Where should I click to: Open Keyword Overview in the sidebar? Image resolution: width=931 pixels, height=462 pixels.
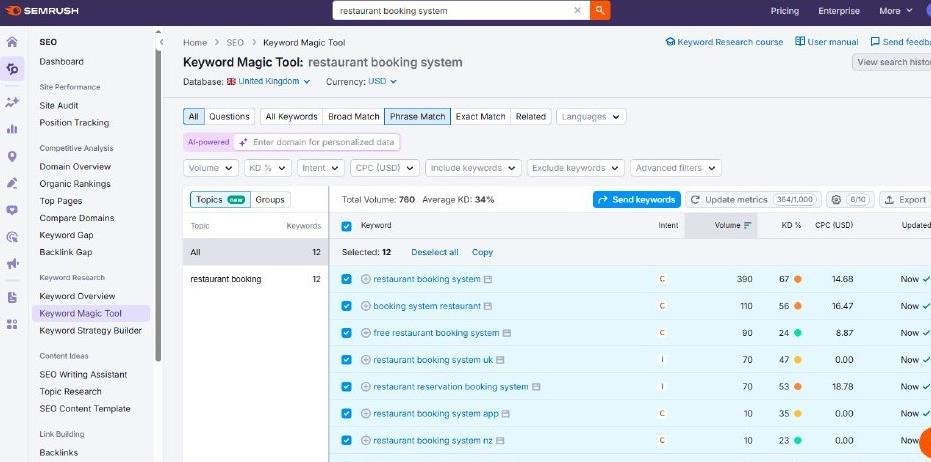pos(77,296)
